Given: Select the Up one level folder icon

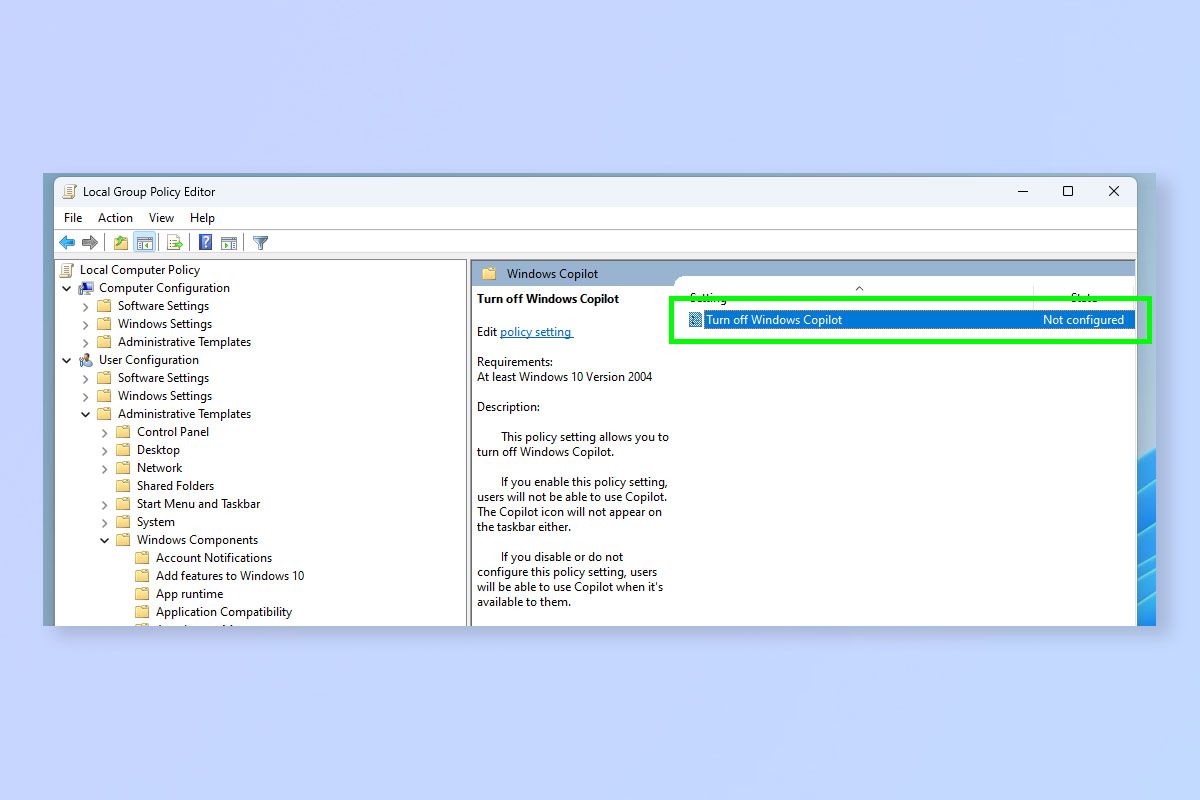Looking at the screenshot, I should 119,242.
